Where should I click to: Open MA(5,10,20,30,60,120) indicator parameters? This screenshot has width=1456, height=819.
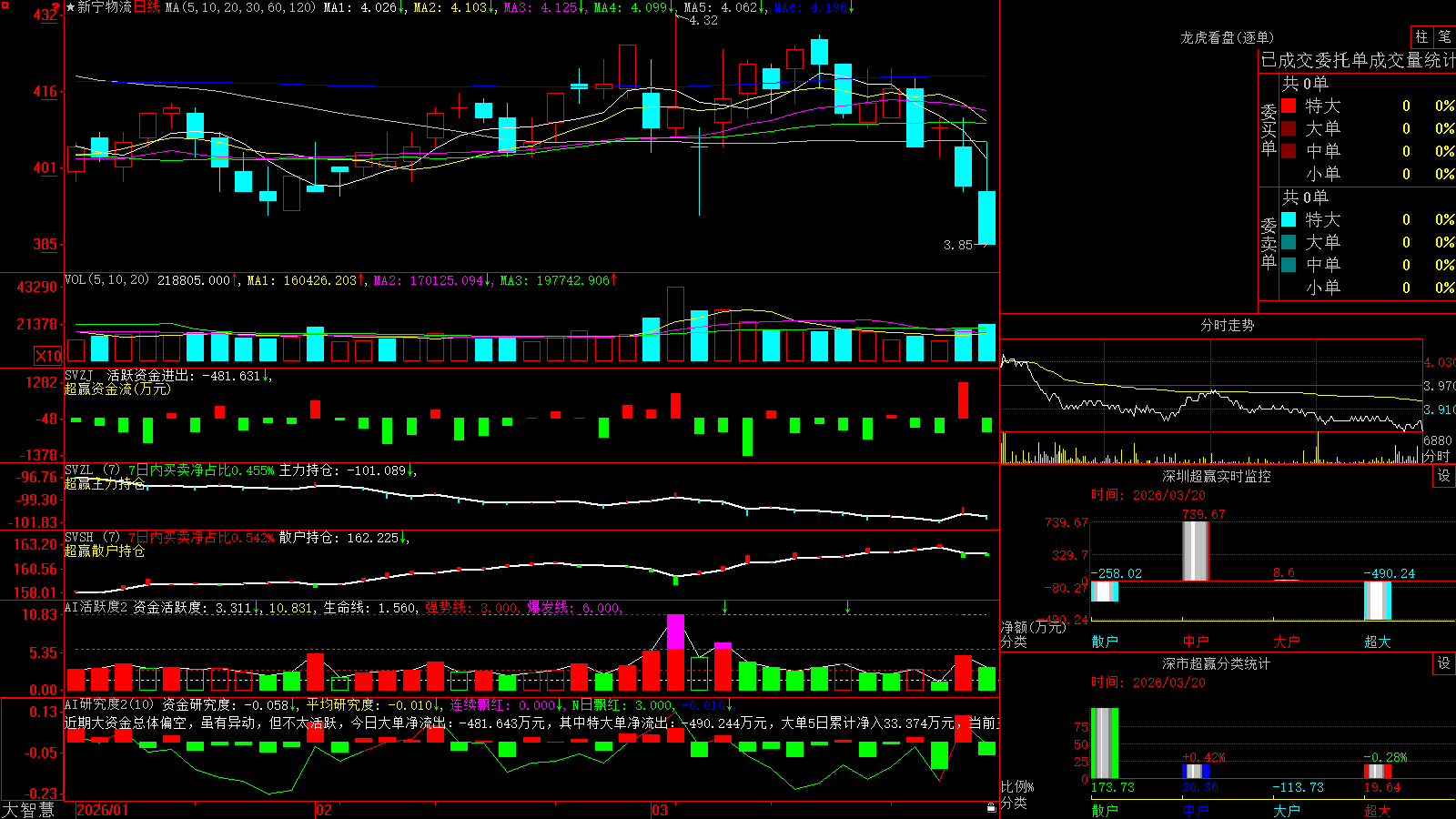tap(241, 7)
